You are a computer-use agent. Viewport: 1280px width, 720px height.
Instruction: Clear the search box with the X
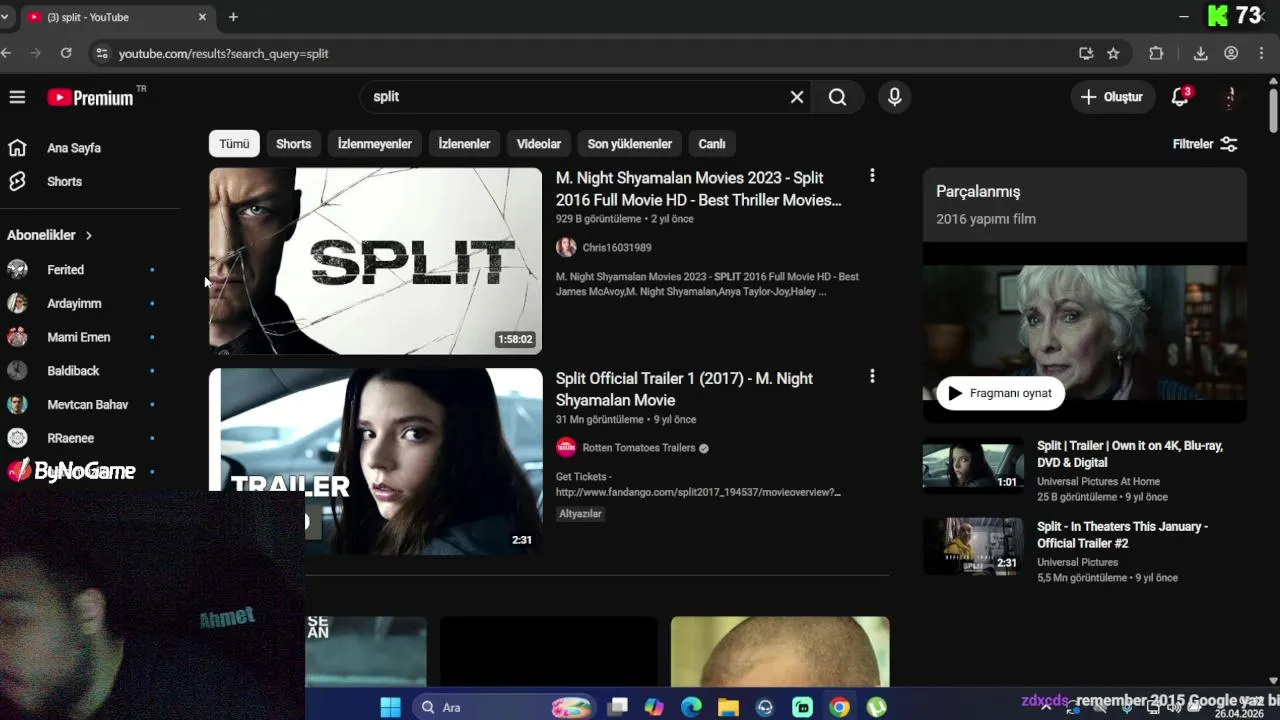pyautogui.click(x=797, y=97)
